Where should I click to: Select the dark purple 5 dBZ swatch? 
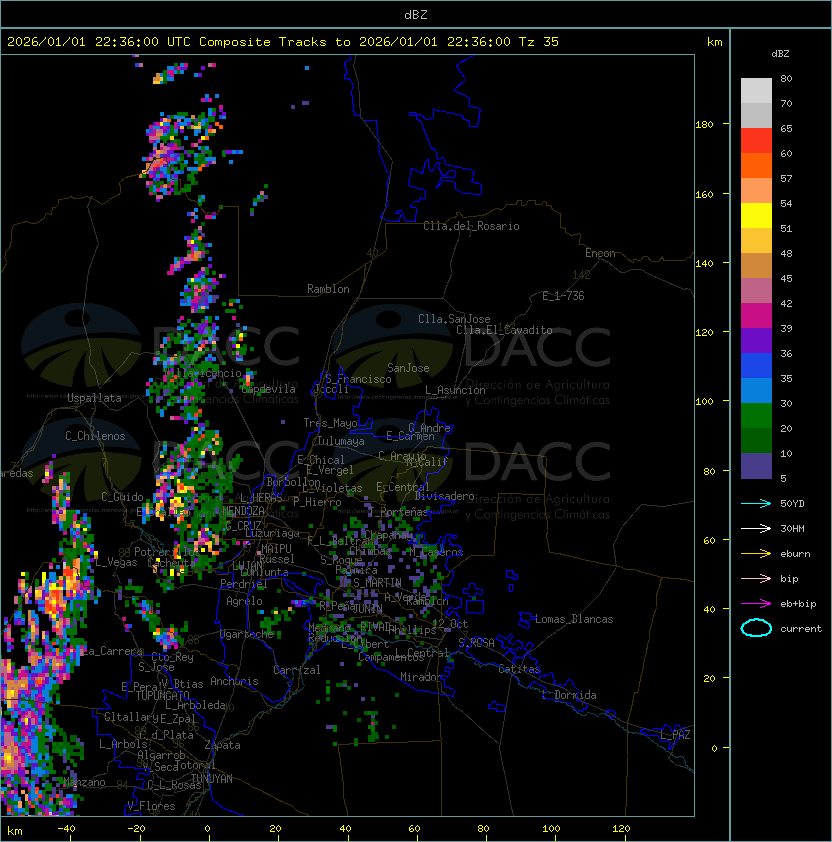click(x=756, y=466)
